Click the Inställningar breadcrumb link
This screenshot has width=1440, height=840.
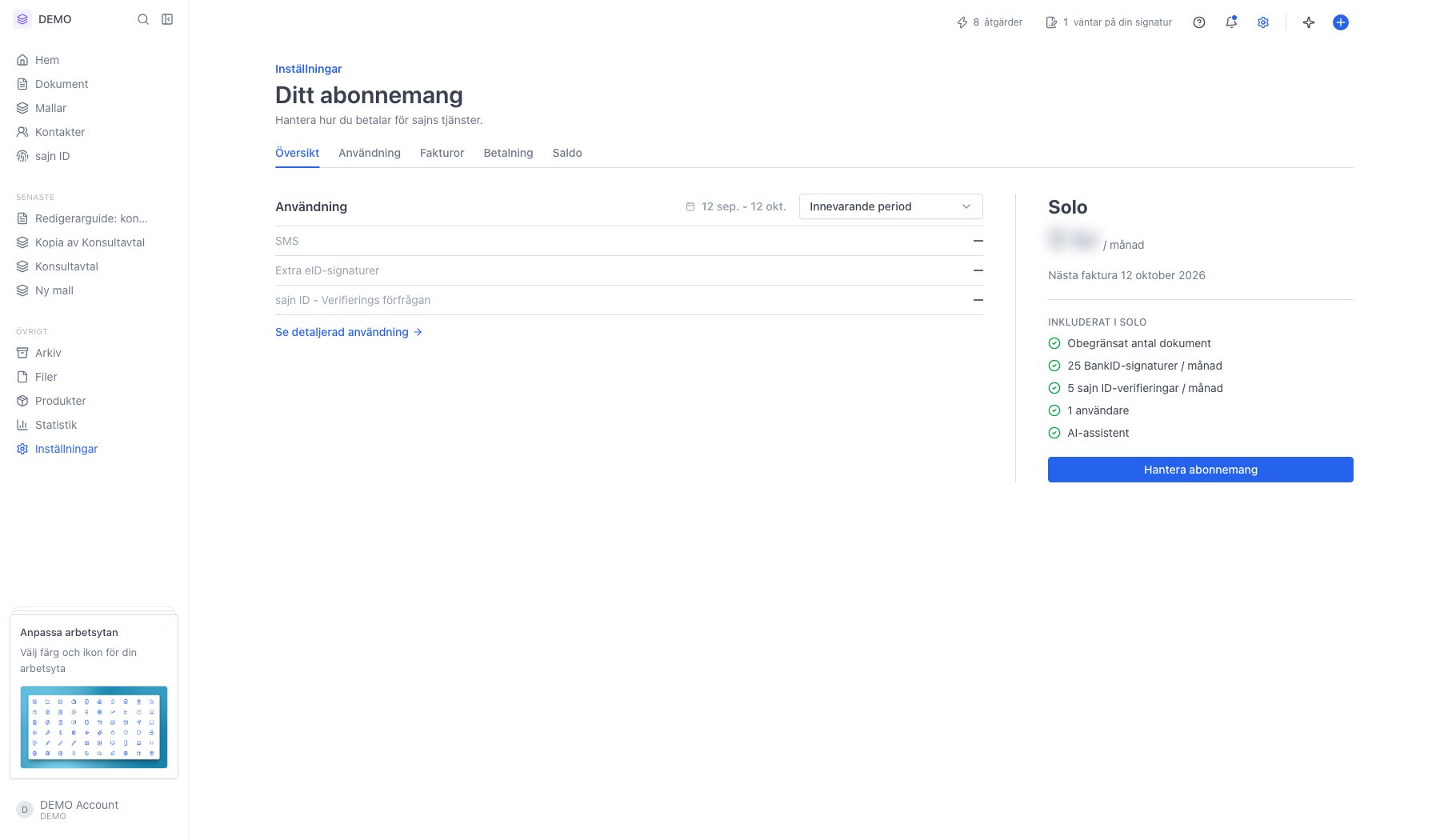pyautogui.click(x=308, y=69)
